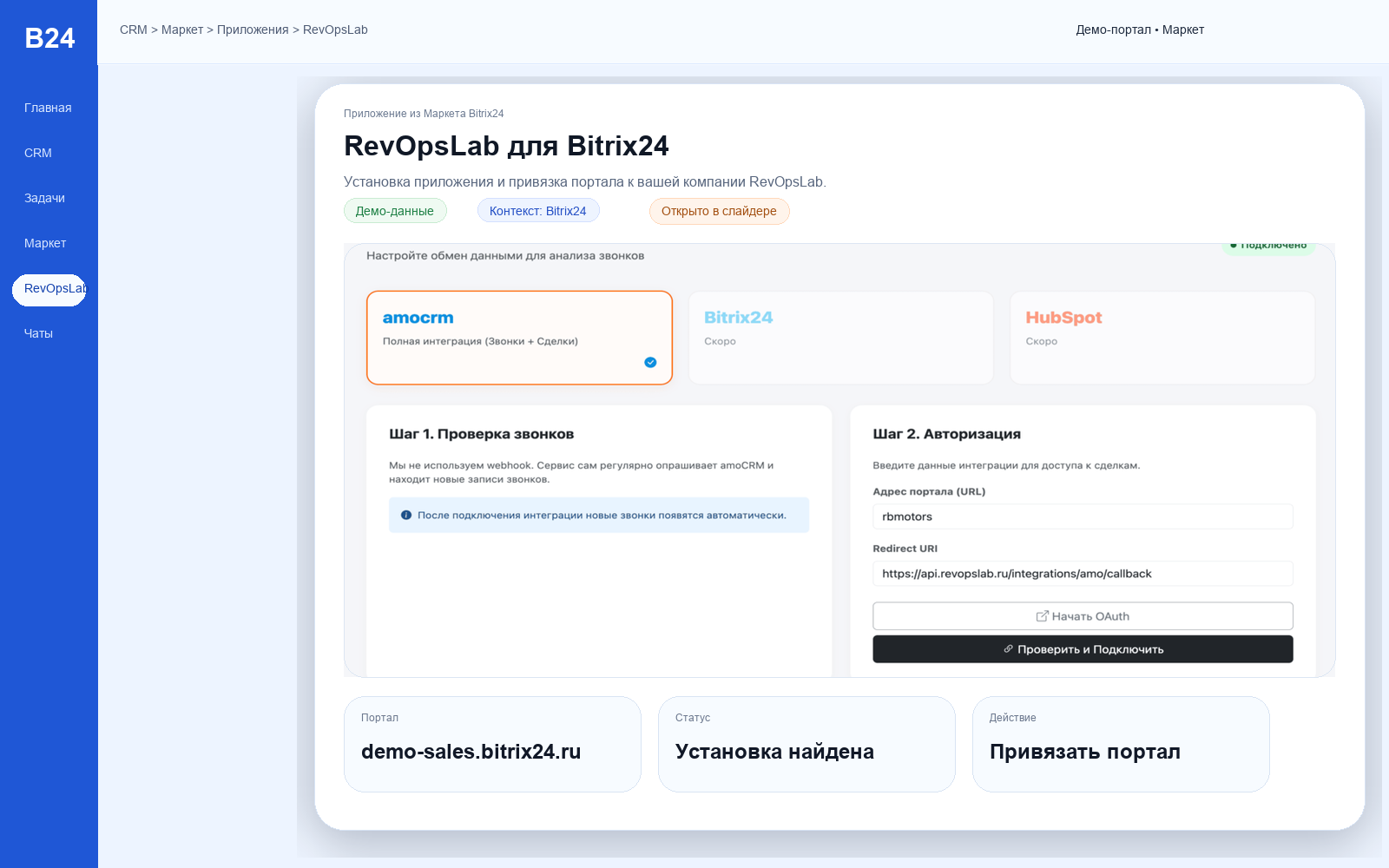The height and width of the screenshot is (868, 1389).
Task: Click RevOpsLab in the breadcrumb
Action: coord(335,30)
